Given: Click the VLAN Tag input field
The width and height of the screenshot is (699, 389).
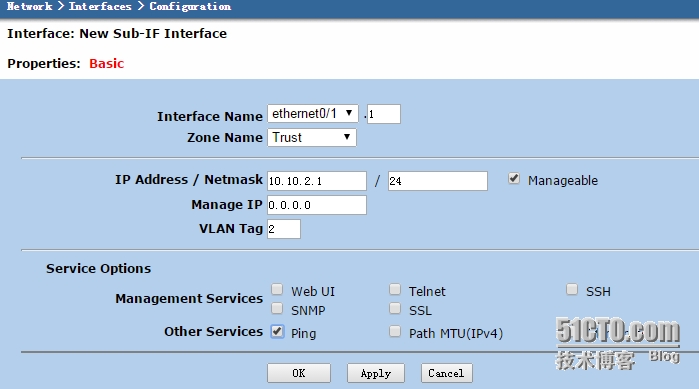Looking at the screenshot, I should click(284, 229).
